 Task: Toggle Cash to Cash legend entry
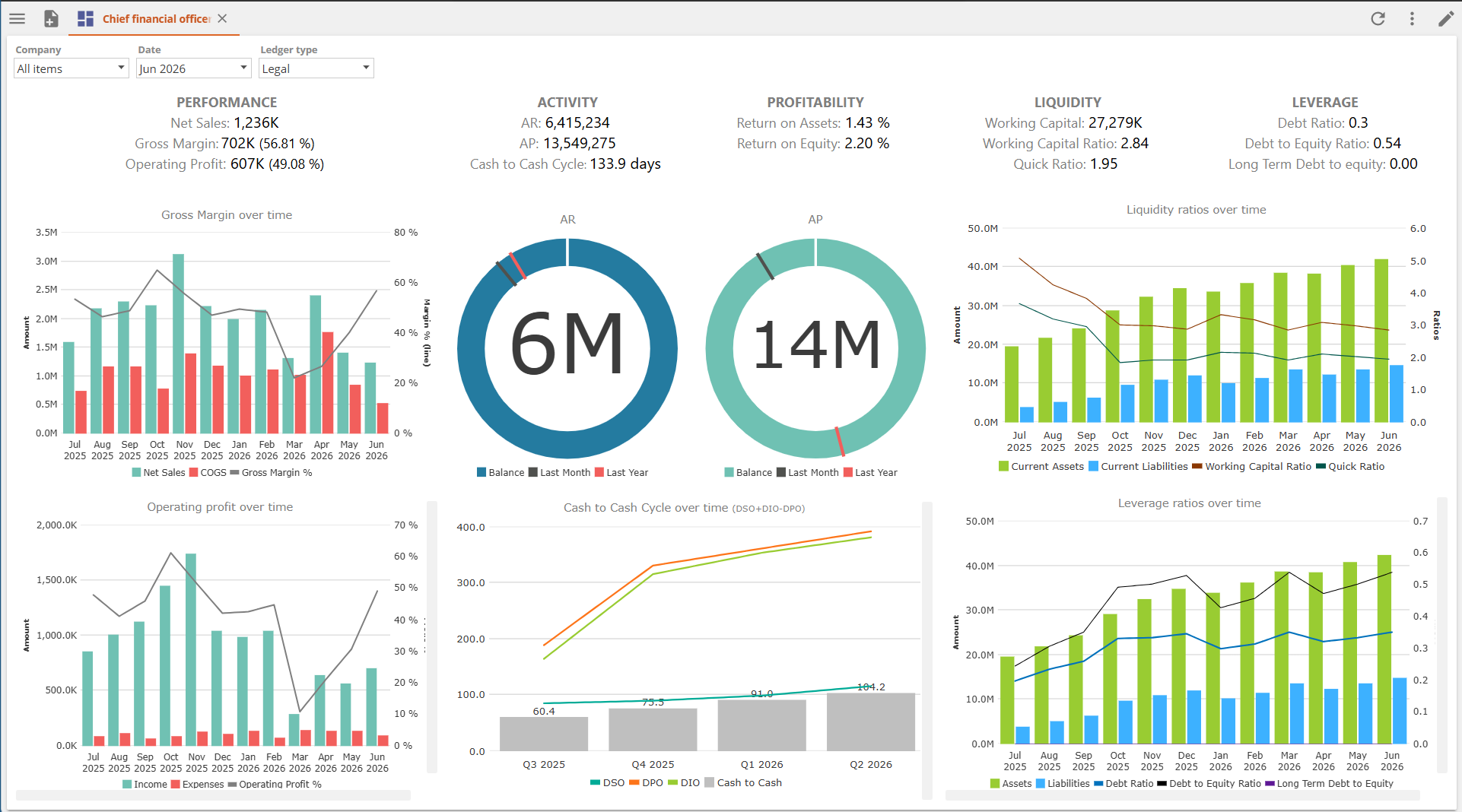coord(743,783)
